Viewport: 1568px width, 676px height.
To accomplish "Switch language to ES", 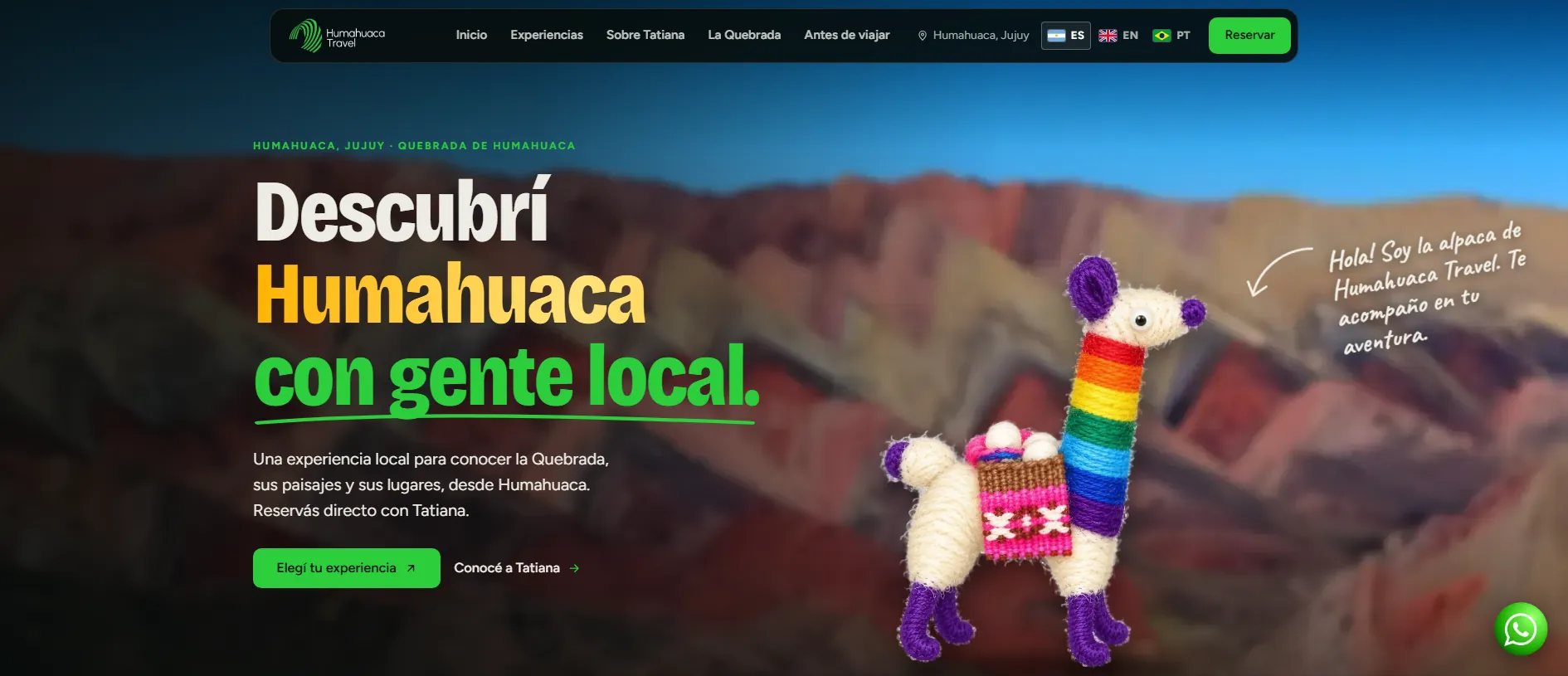I will click(x=1066, y=36).
